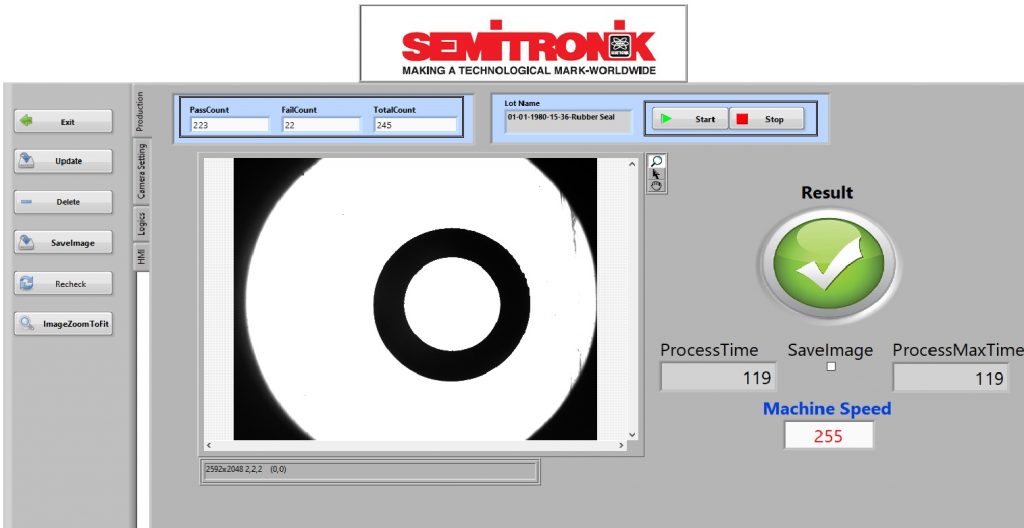
Task: Click the image viewer scroll down arrow
Action: (631, 435)
